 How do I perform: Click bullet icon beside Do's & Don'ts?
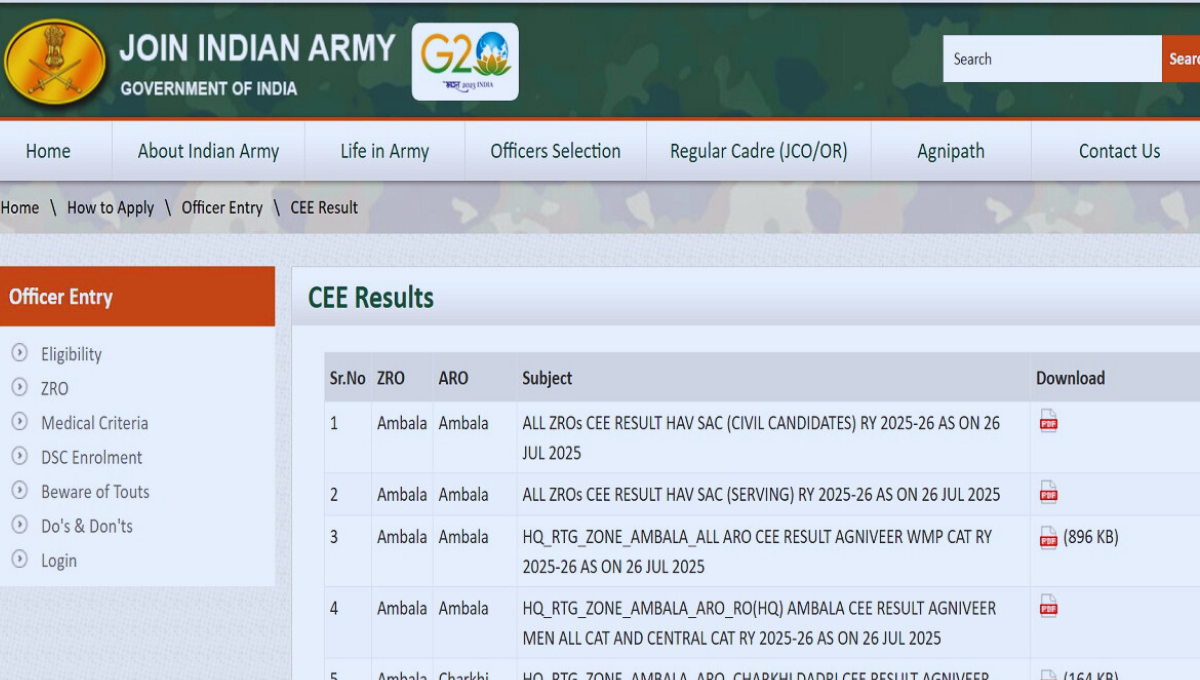tap(19, 525)
